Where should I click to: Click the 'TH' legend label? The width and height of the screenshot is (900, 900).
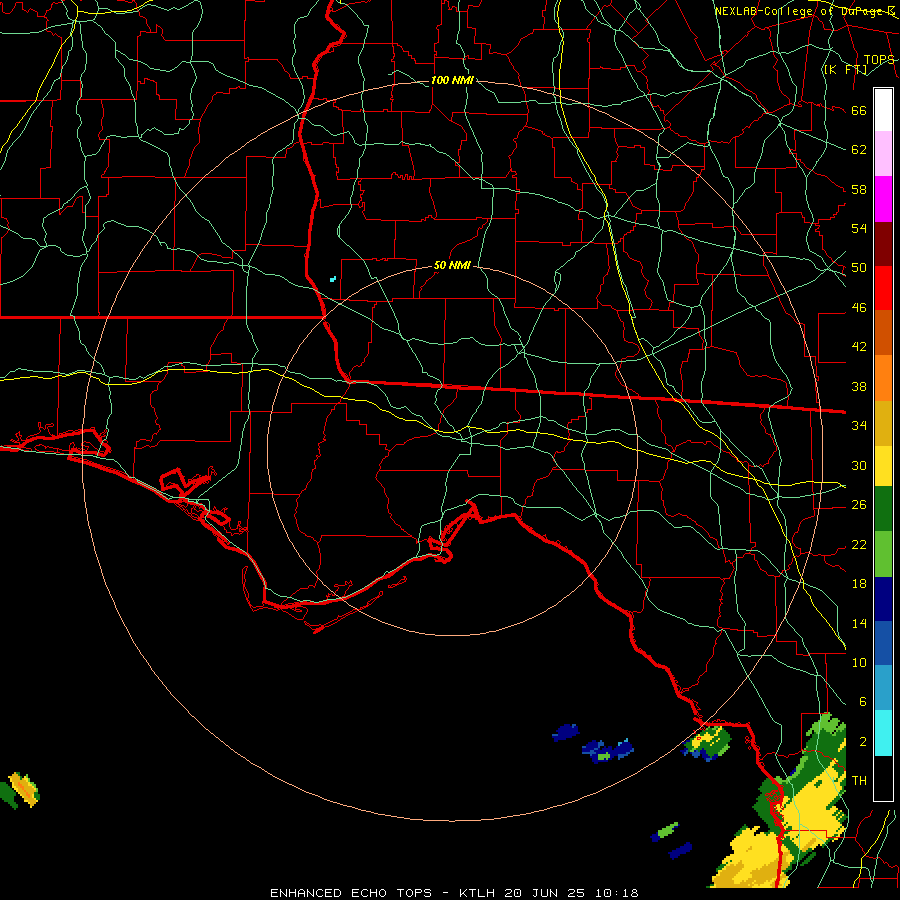click(859, 781)
